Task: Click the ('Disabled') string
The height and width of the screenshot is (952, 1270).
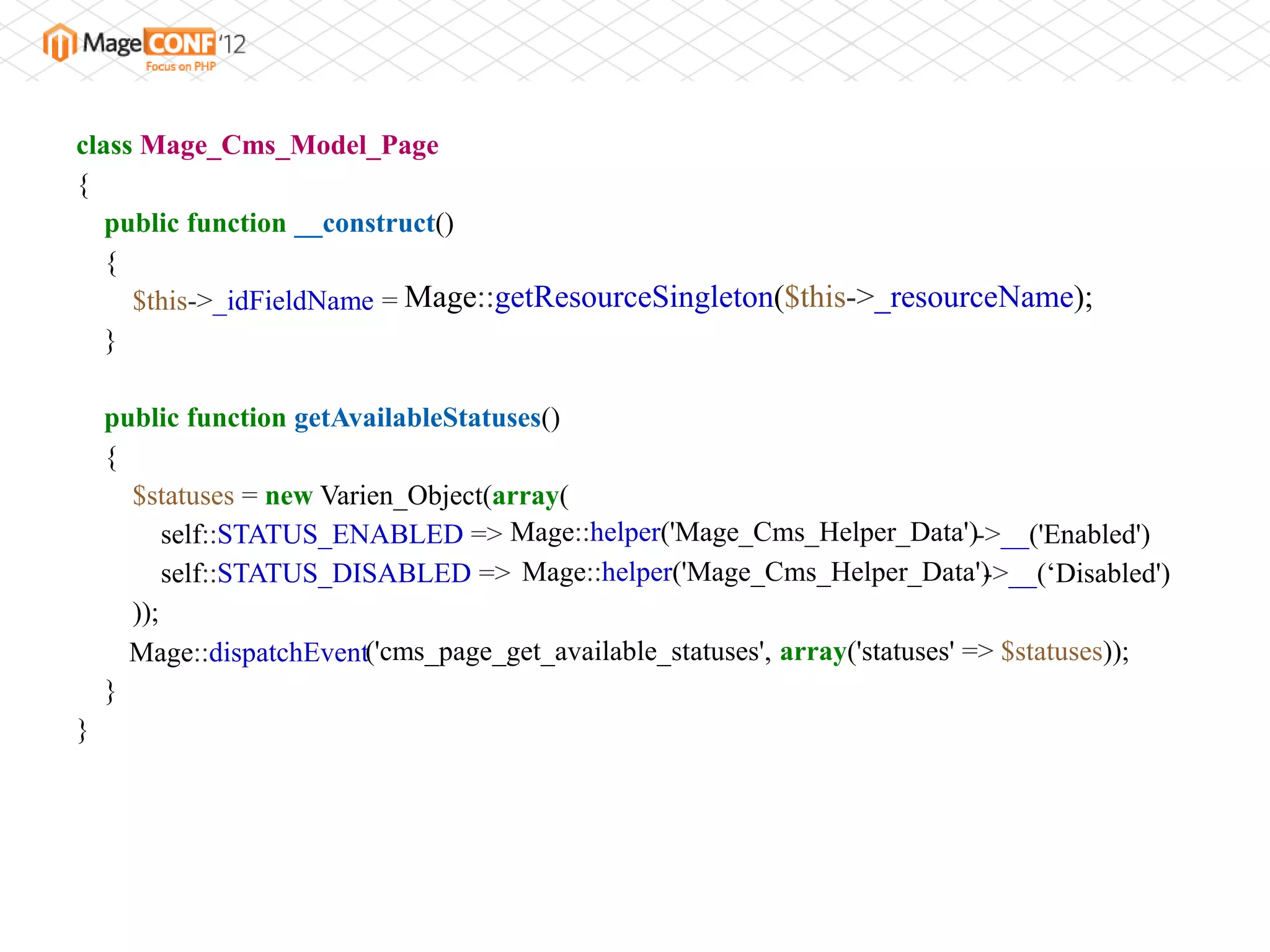Action: point(1103,574)
